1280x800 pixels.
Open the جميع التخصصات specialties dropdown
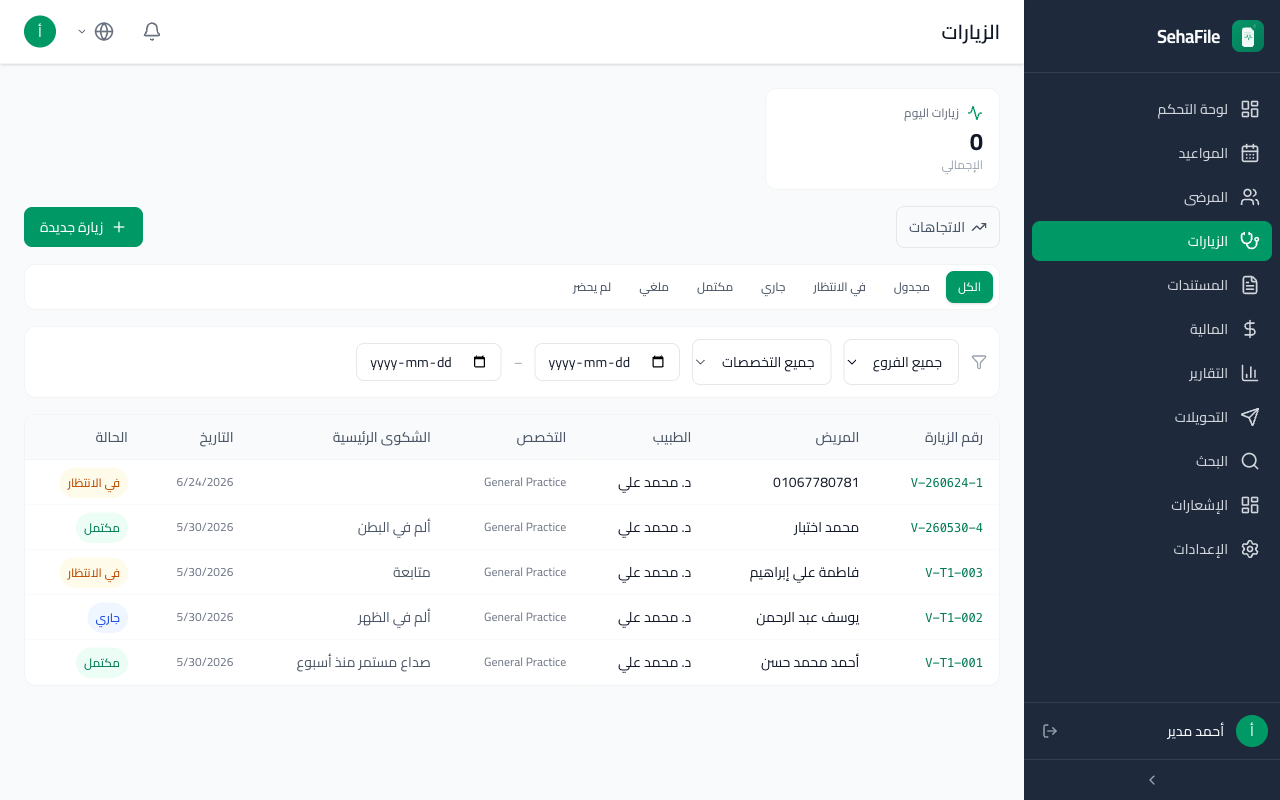coord(762,362)
